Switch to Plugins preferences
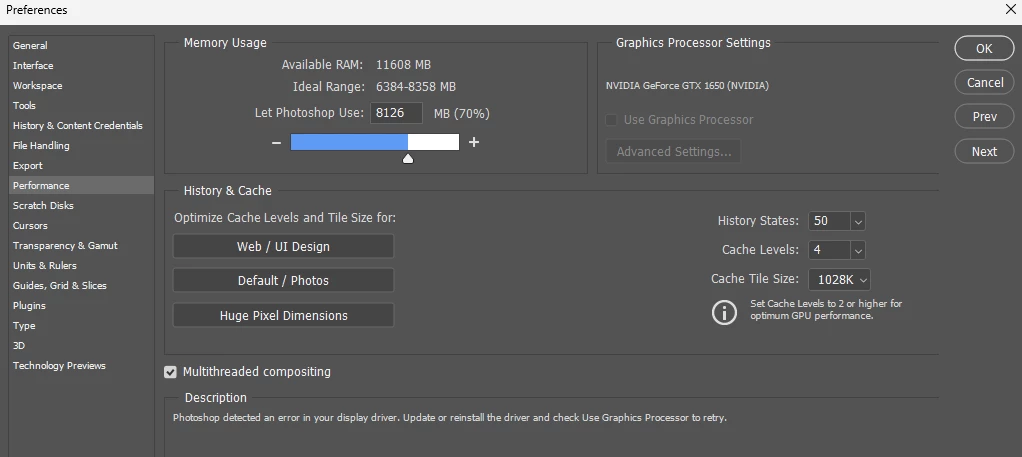 coord(81,306)
